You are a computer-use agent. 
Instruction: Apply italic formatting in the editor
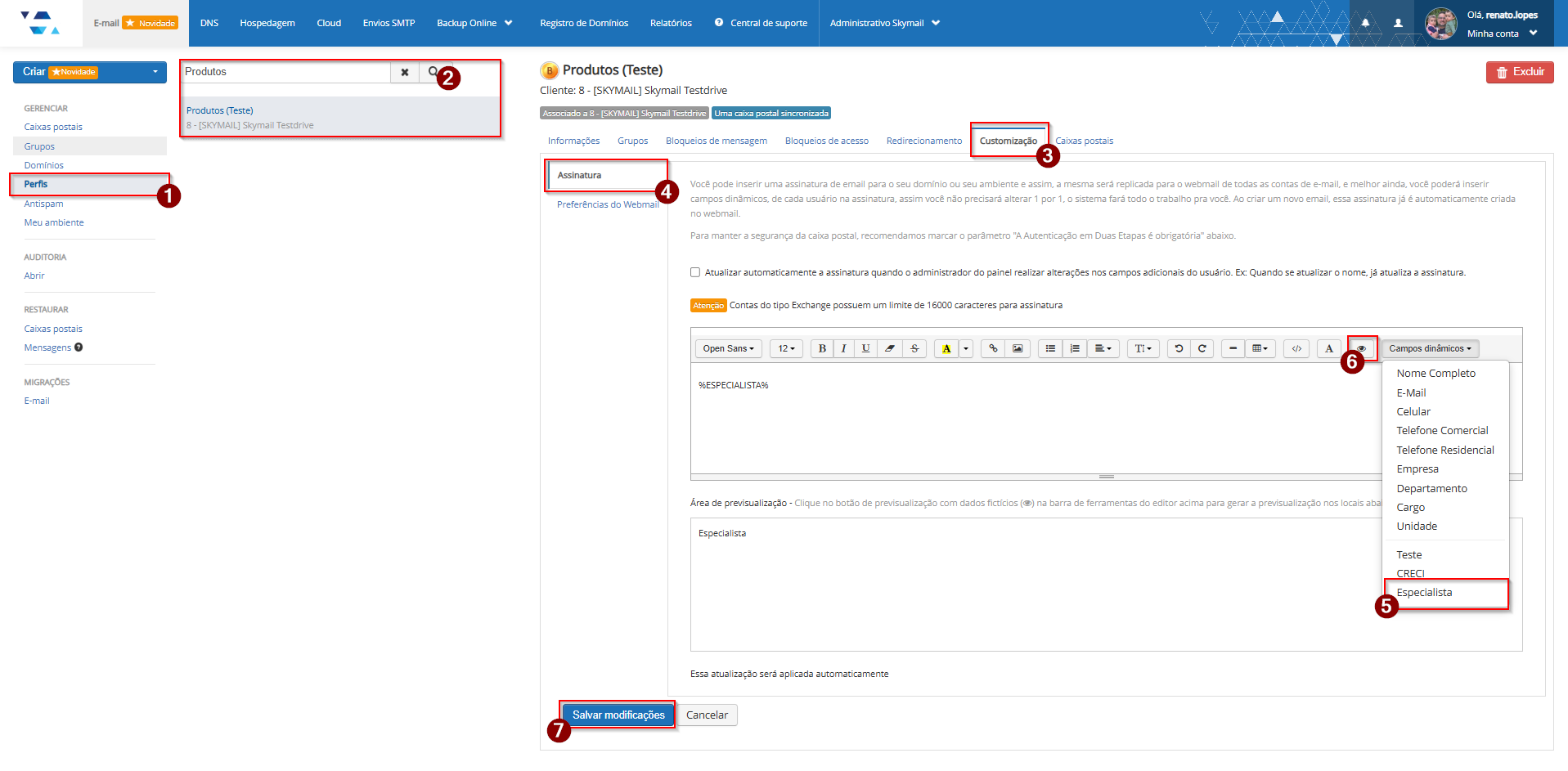click(x=843, y=348)
